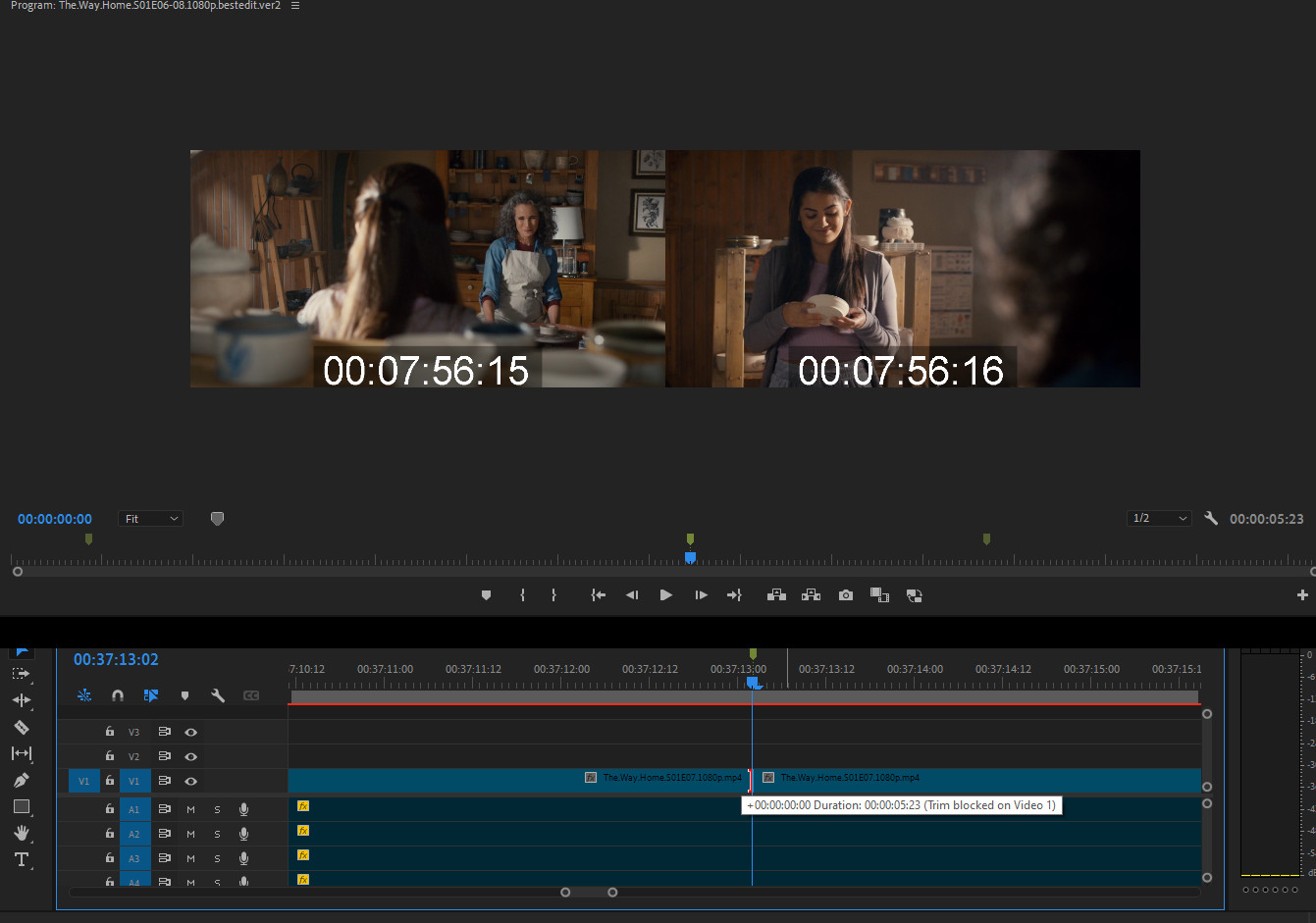Click the Extract button

point(811,595)
